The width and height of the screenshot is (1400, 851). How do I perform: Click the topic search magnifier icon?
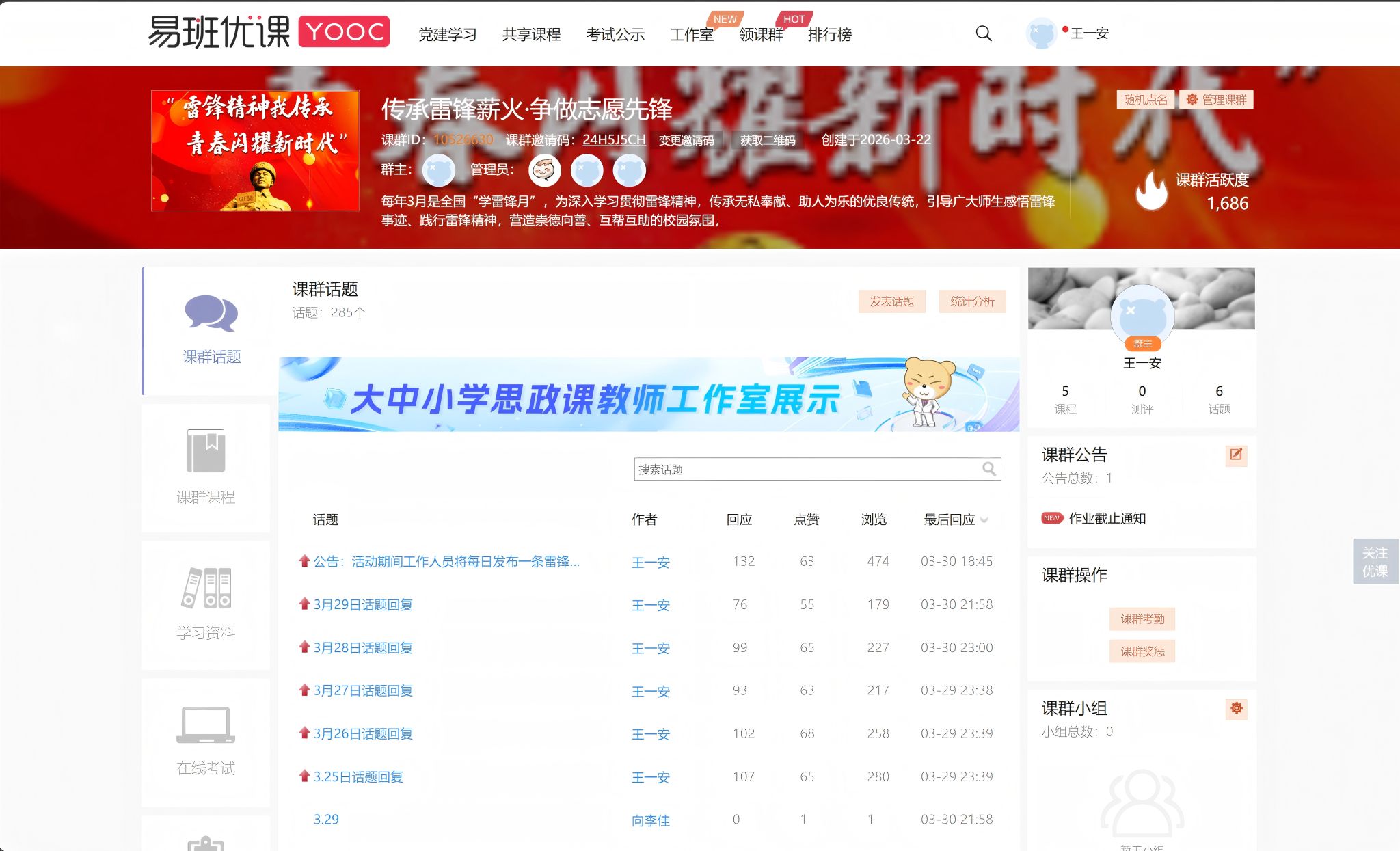(988, 469)
